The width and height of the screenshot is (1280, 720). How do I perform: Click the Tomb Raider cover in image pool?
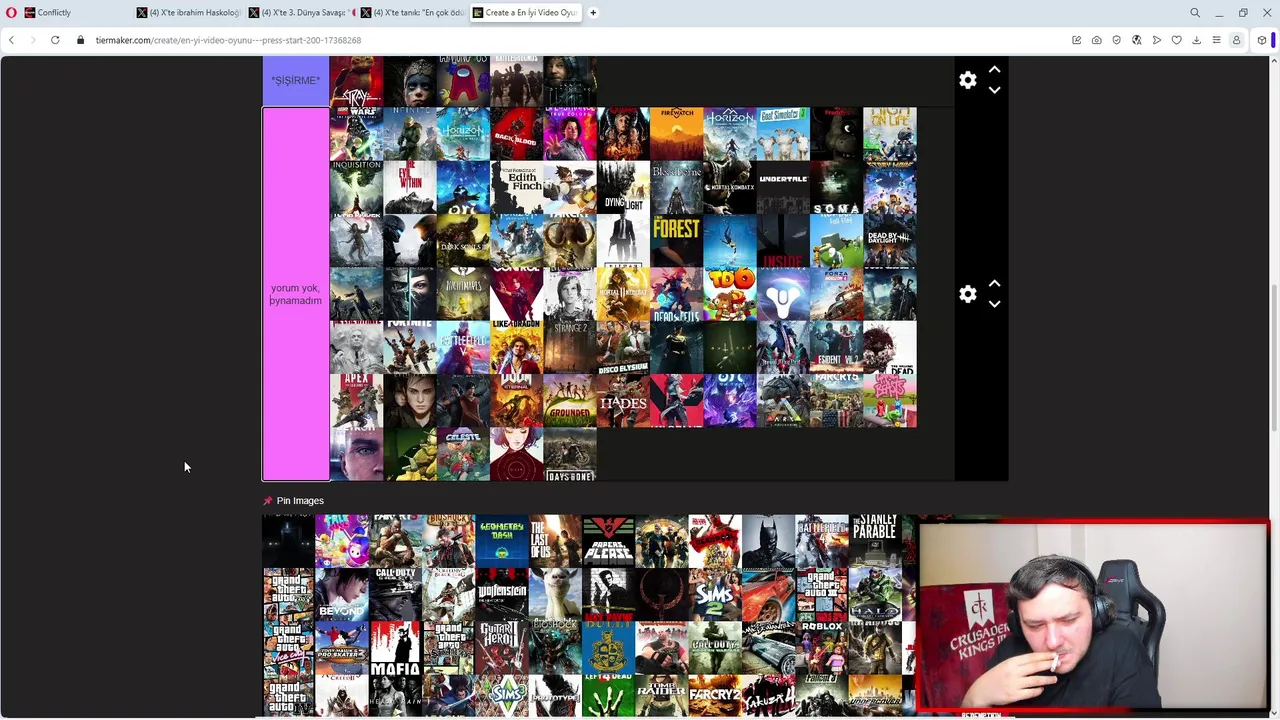pos(662,695)
